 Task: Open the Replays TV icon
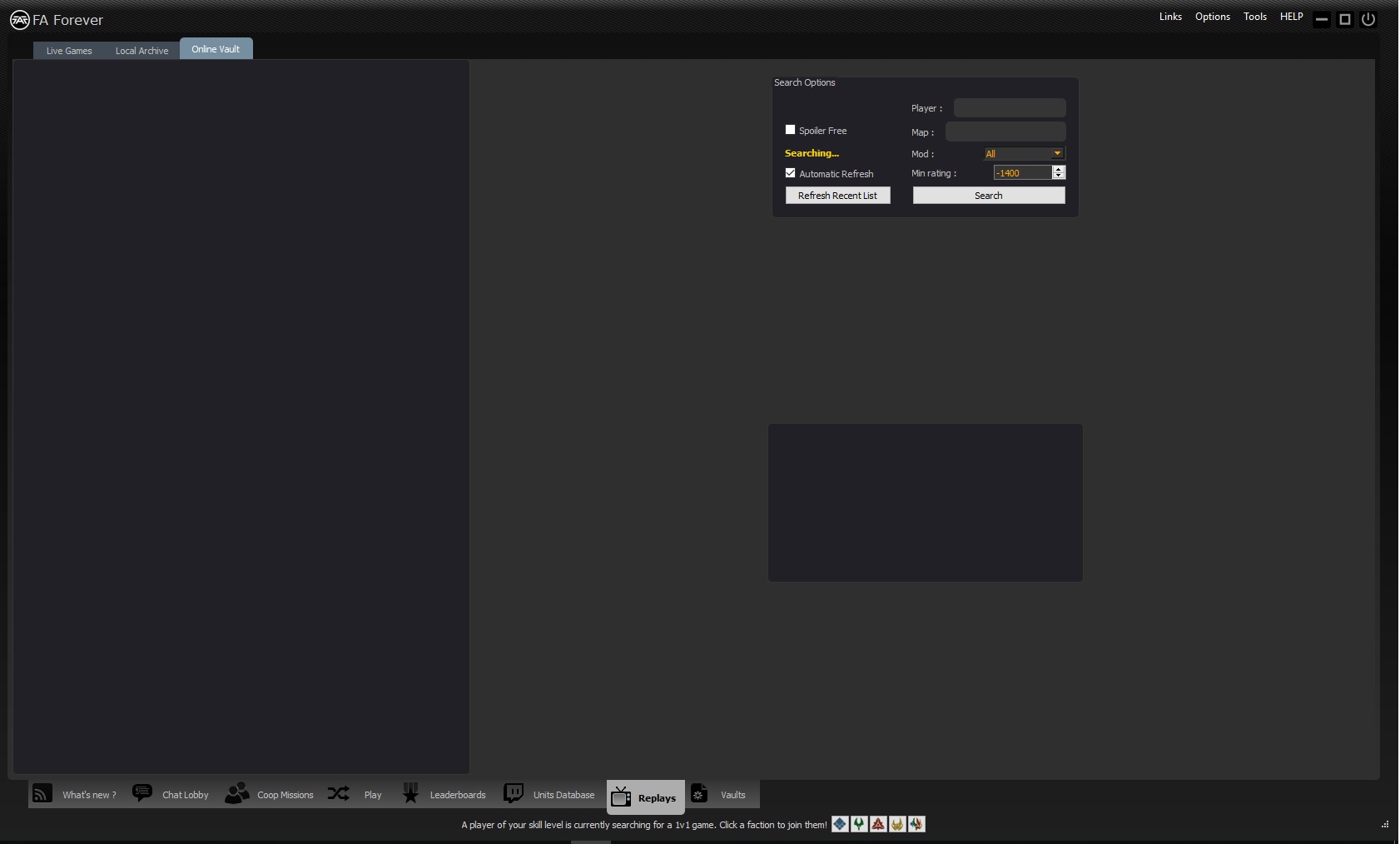[x=621, y=797]
